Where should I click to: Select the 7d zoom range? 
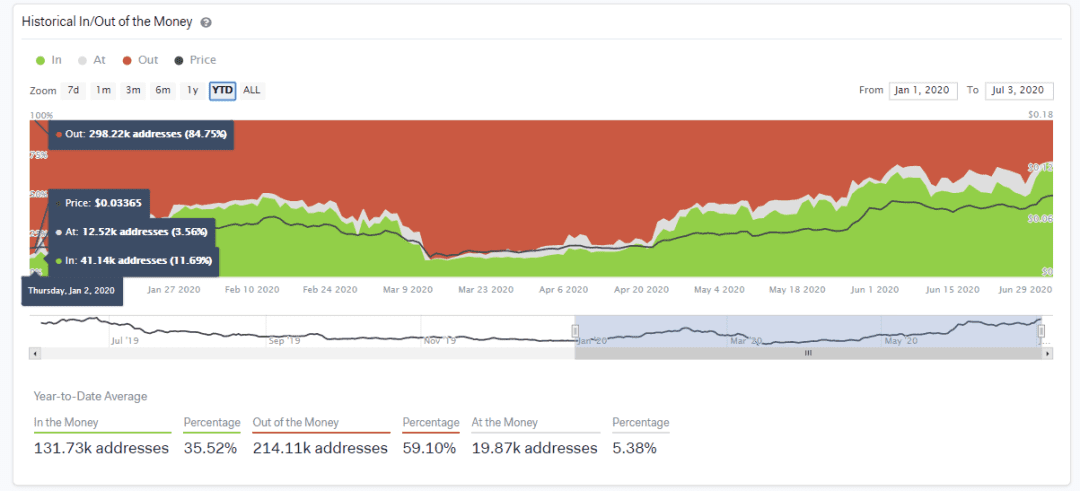coord(73,90)
